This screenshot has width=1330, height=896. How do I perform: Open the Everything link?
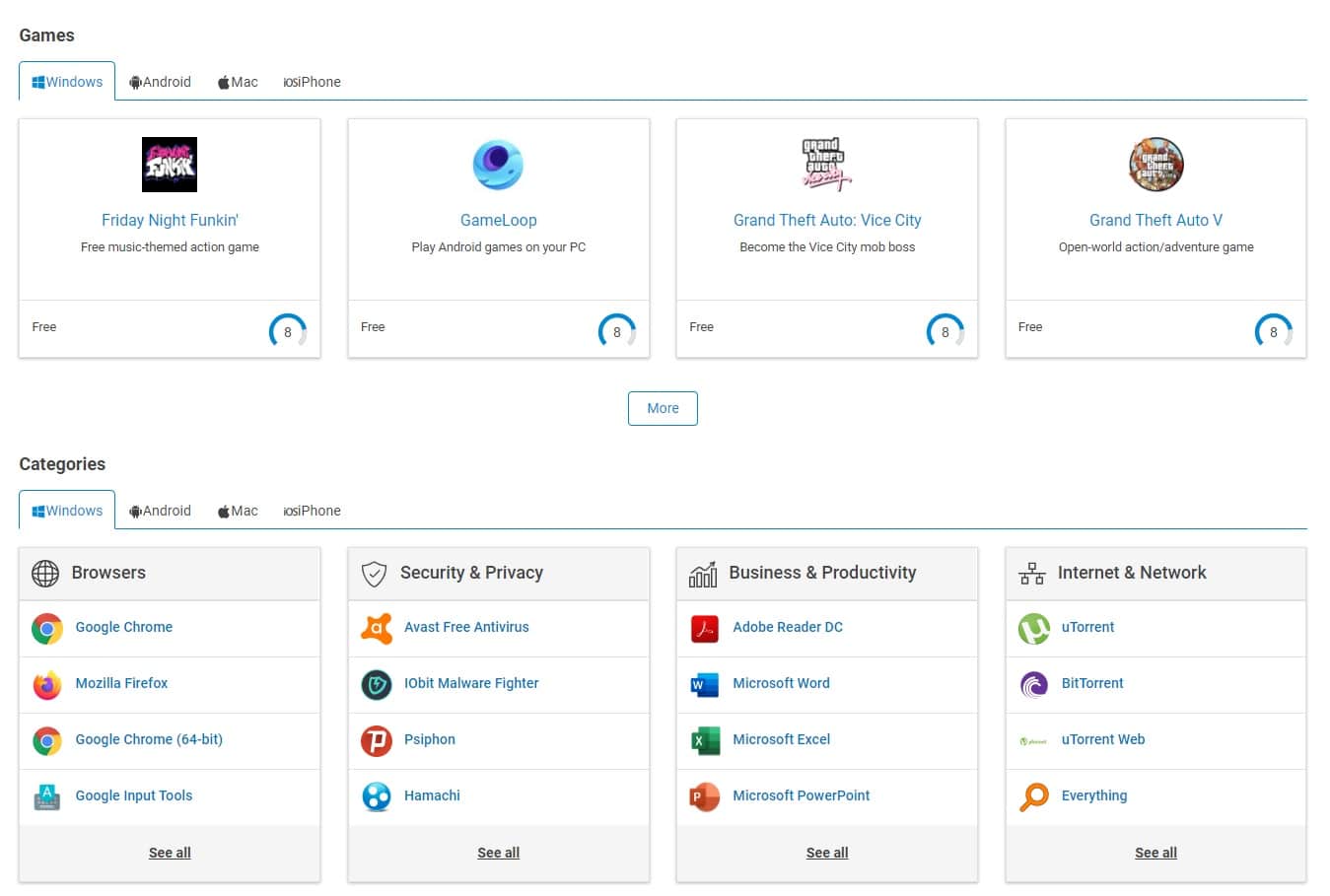click(1094, 795)
